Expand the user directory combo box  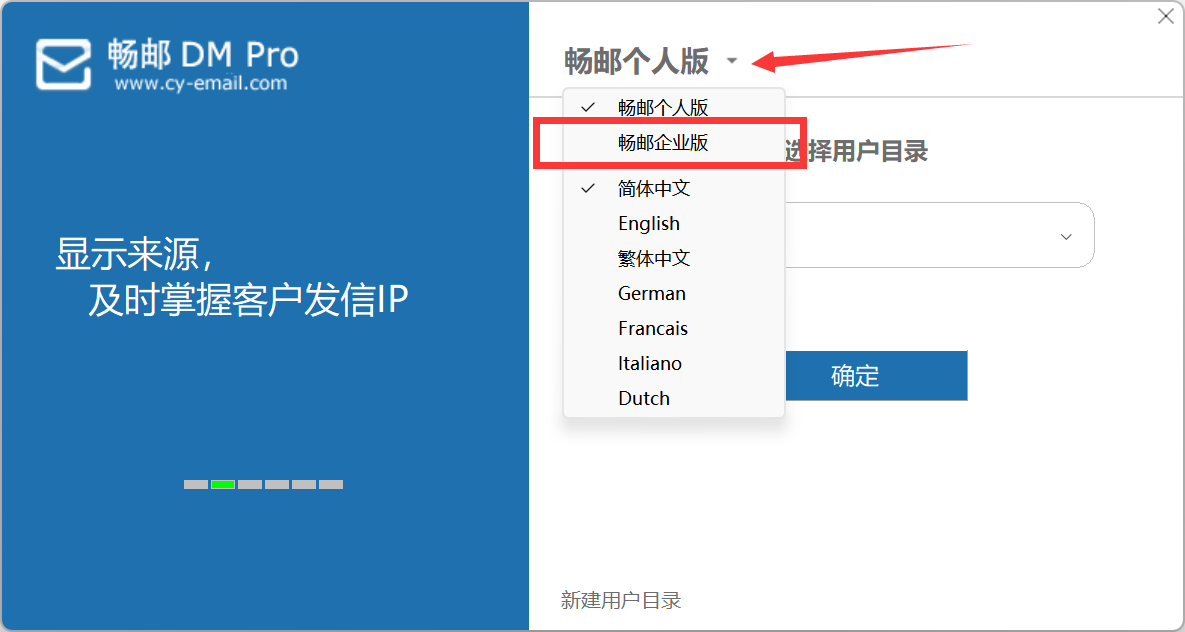tap(1066, 237)
